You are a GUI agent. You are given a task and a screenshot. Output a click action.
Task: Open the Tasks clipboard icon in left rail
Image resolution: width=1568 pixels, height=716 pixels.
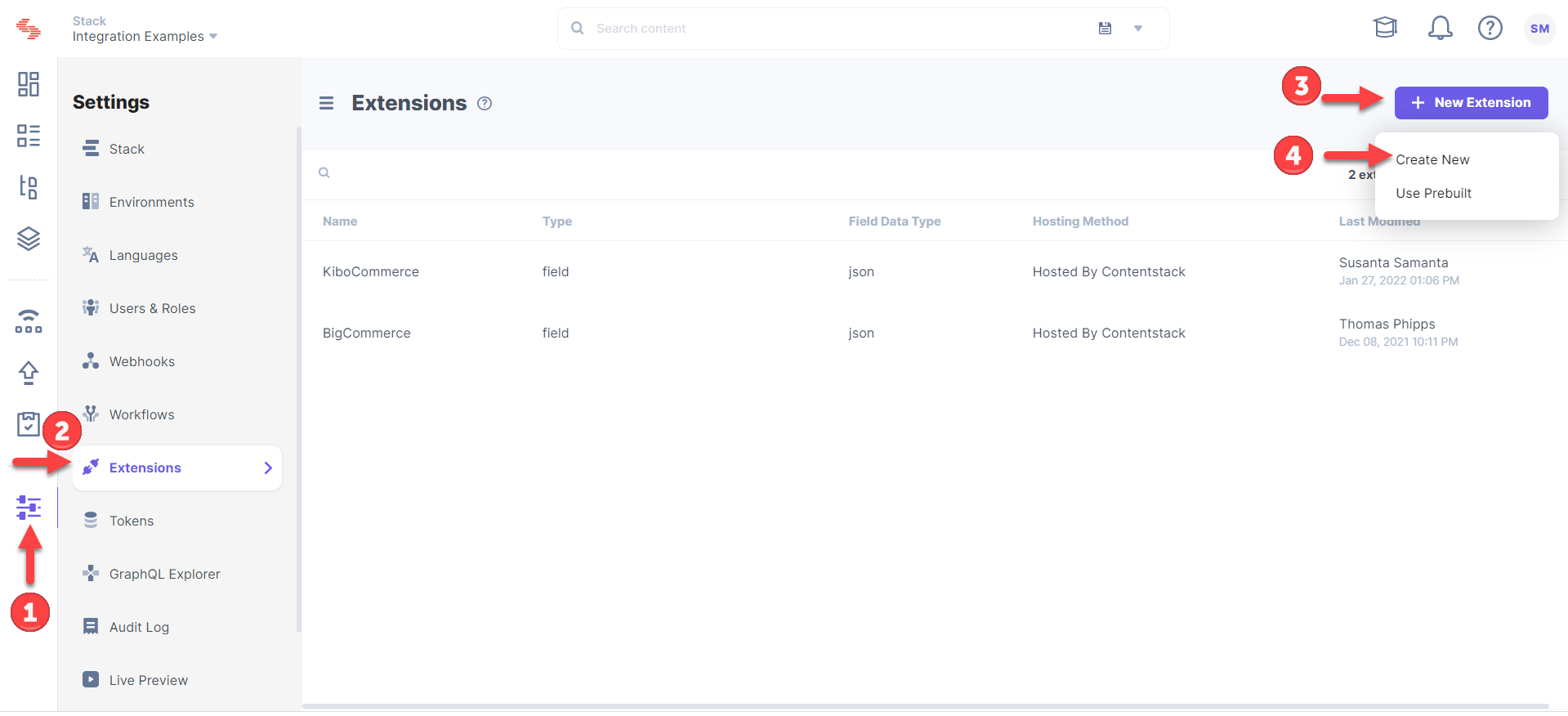point(29,423)
